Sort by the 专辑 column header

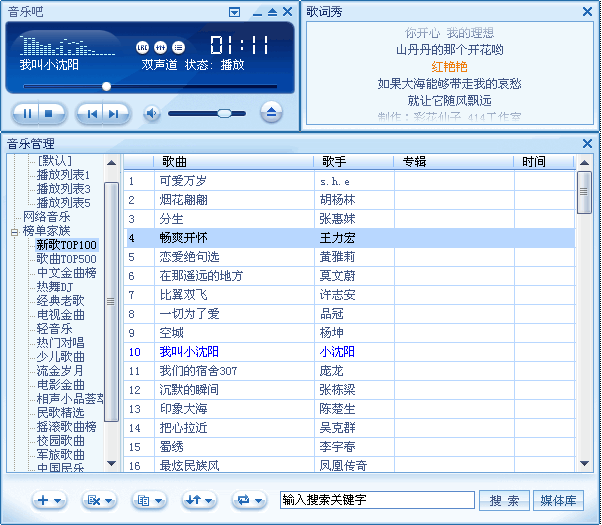(x=454, y=162)
